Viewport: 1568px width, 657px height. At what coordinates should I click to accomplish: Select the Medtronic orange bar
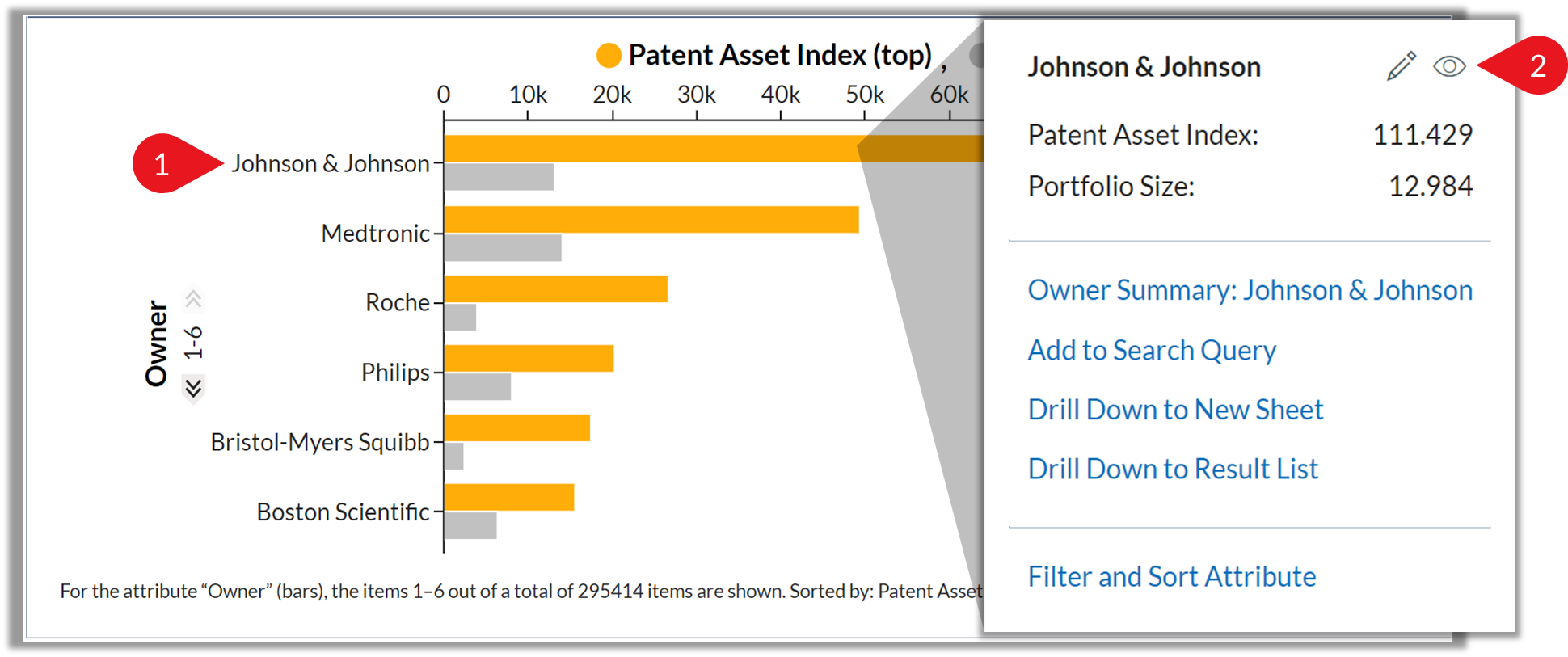651,220
